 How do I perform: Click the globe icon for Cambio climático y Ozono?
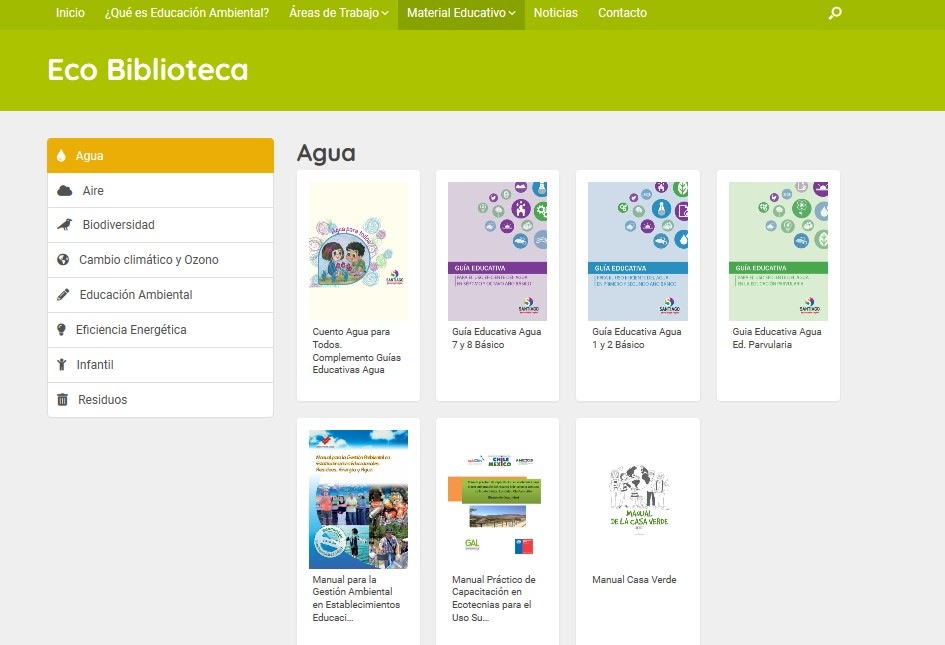(x=62, y=259)
